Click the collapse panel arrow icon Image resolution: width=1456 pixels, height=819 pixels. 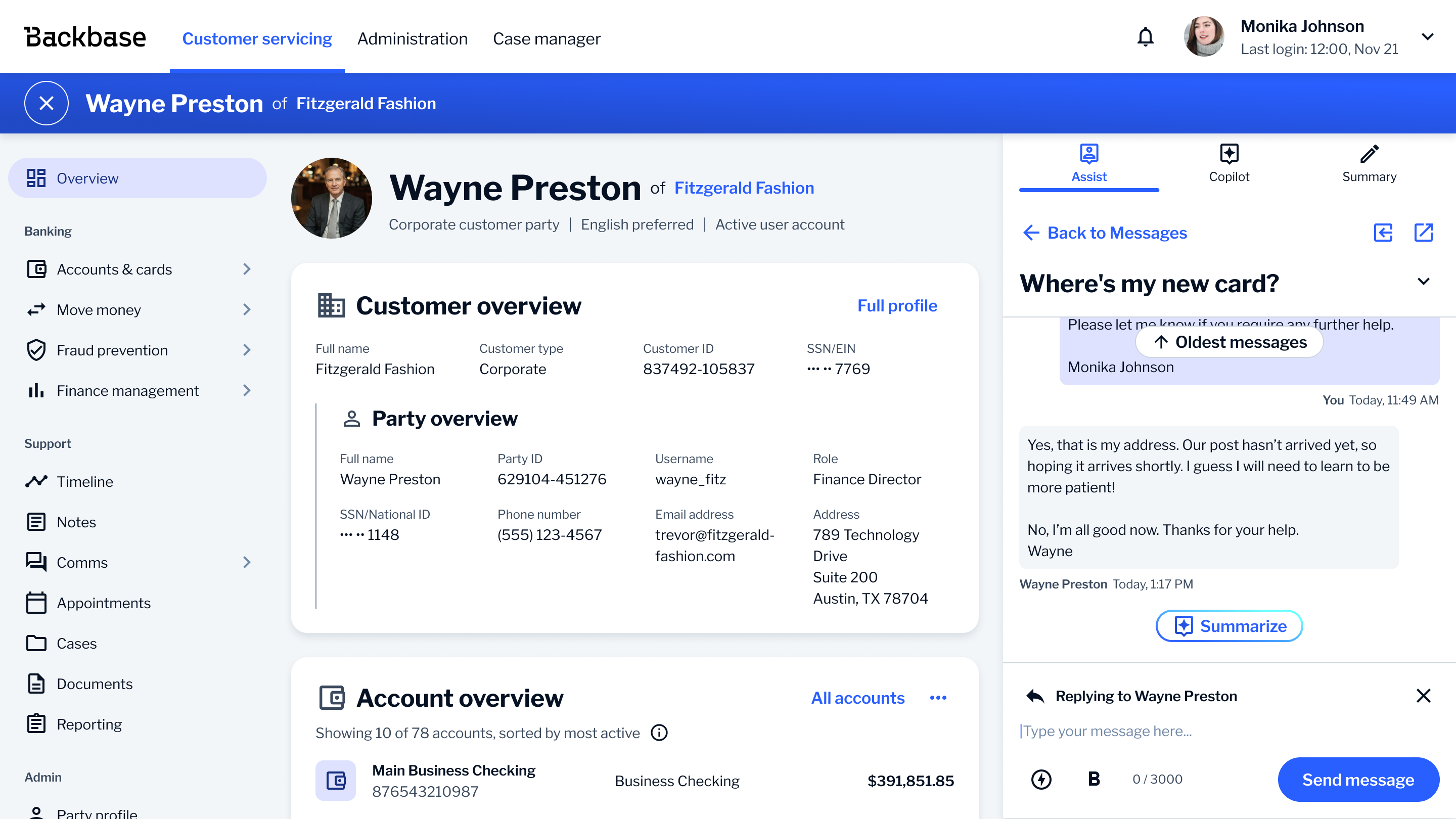1383,233
